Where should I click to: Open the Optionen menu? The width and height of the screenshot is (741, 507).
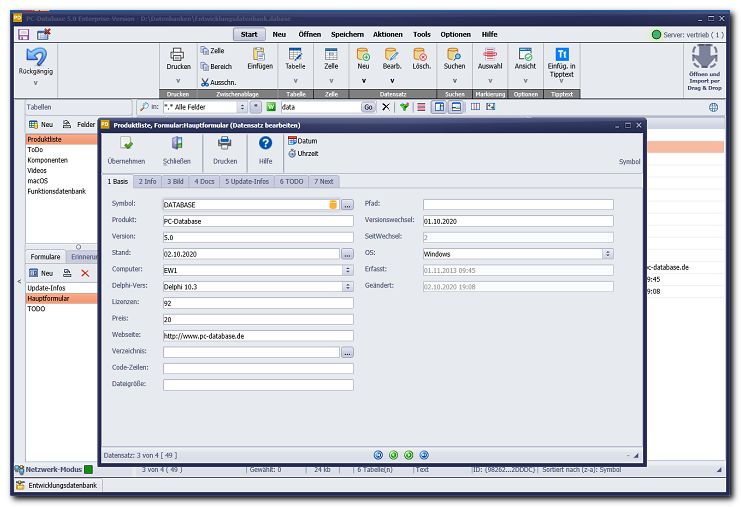(456, 34)
